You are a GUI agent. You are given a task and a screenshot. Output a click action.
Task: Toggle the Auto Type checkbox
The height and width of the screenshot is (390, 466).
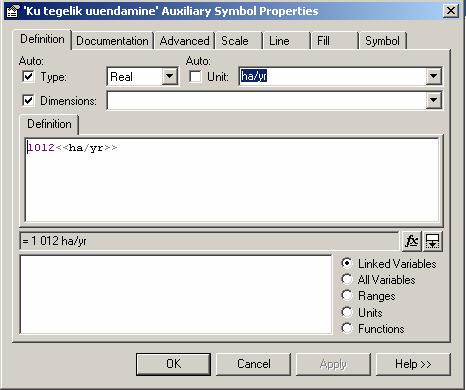(x=28, y=77)
